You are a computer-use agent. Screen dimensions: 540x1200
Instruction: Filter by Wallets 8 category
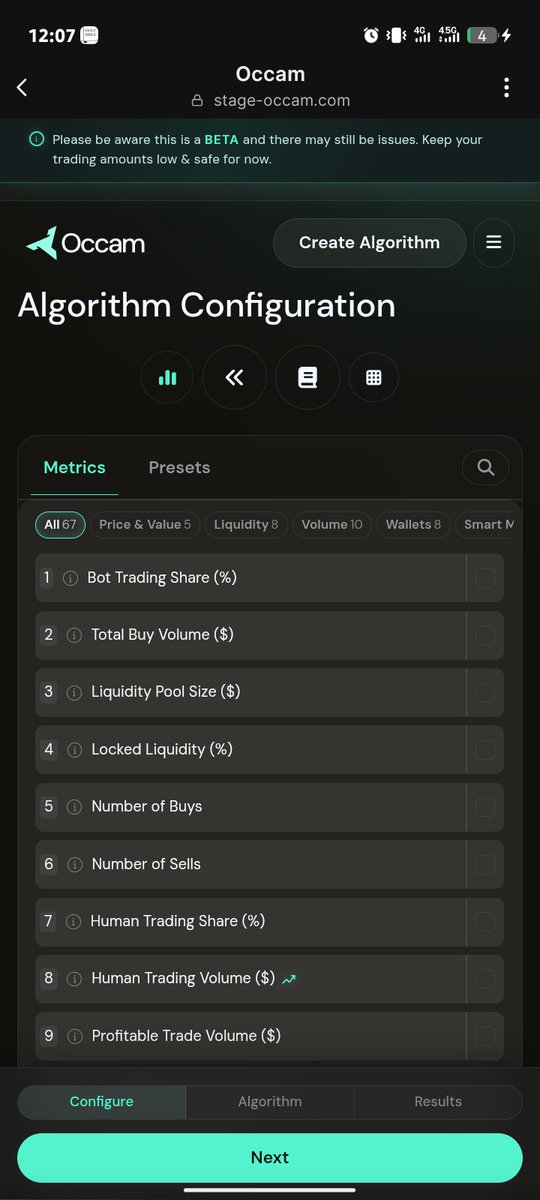pos(413,524)
